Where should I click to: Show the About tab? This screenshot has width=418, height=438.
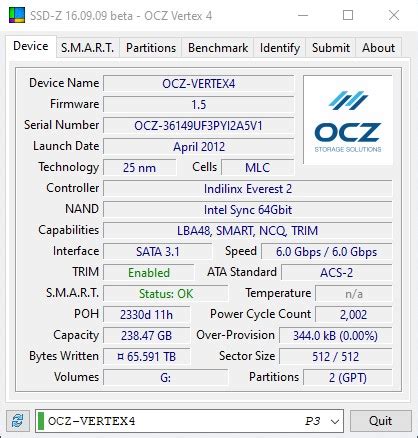(x=378, y=48)
